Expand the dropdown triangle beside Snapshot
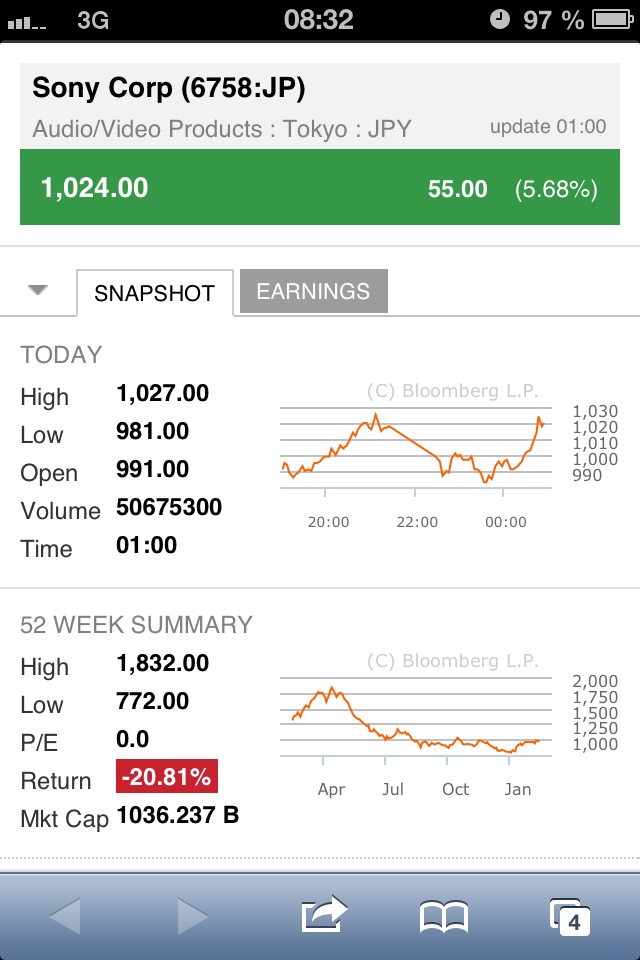The width and height of the screenshot is (640, 960). [x=38, y=290]
